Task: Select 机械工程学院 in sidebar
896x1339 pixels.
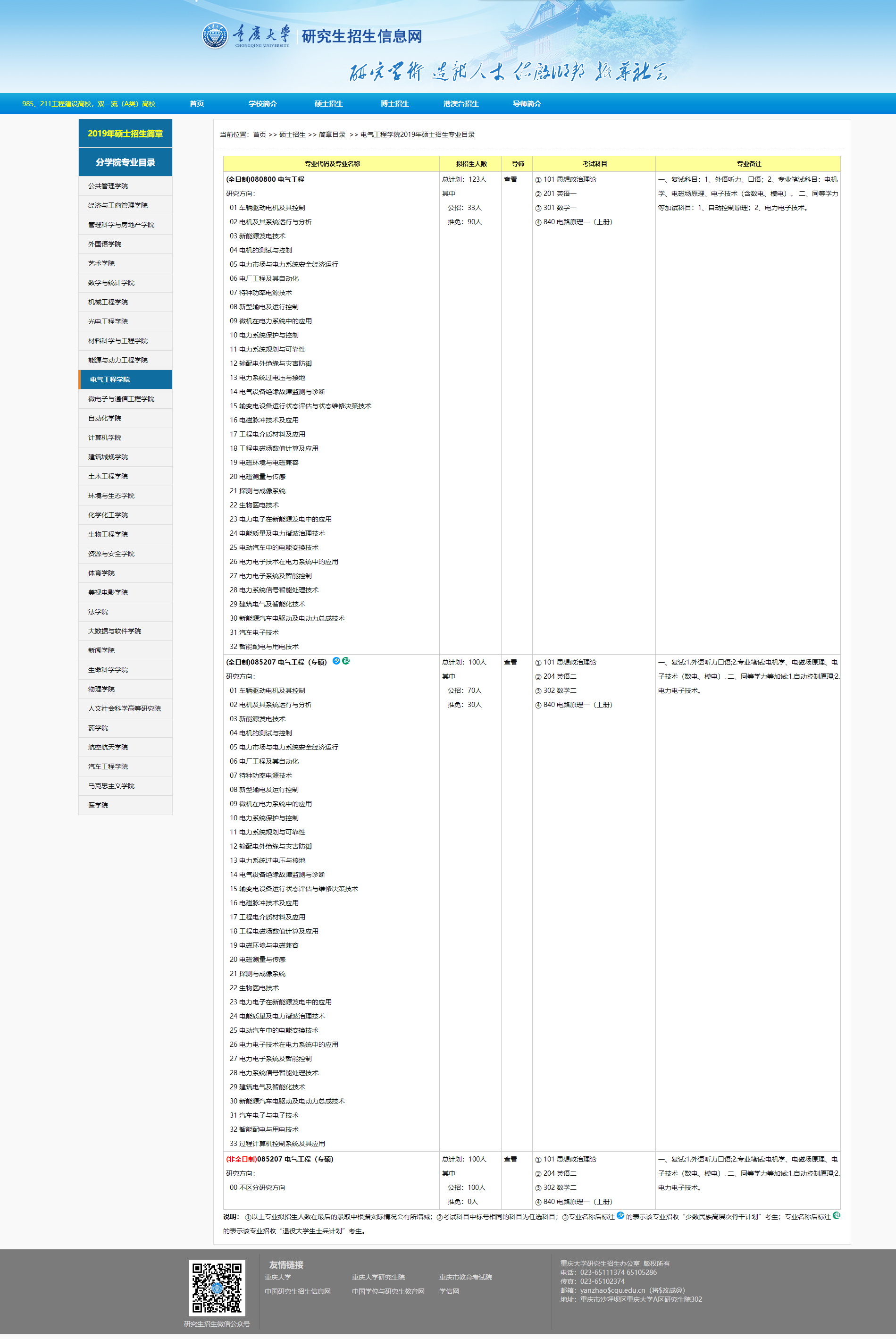Action: 125,303
